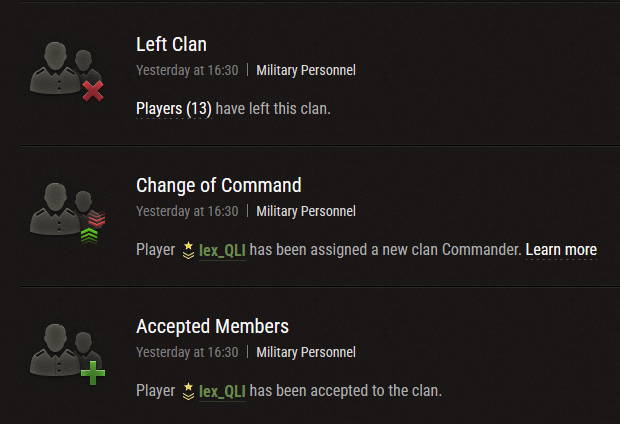Image resolution: width=620 pixels, height=424 pixels.
Task: Click the green plus badge on Accepted Members icon
Action: tap(93, 373)
